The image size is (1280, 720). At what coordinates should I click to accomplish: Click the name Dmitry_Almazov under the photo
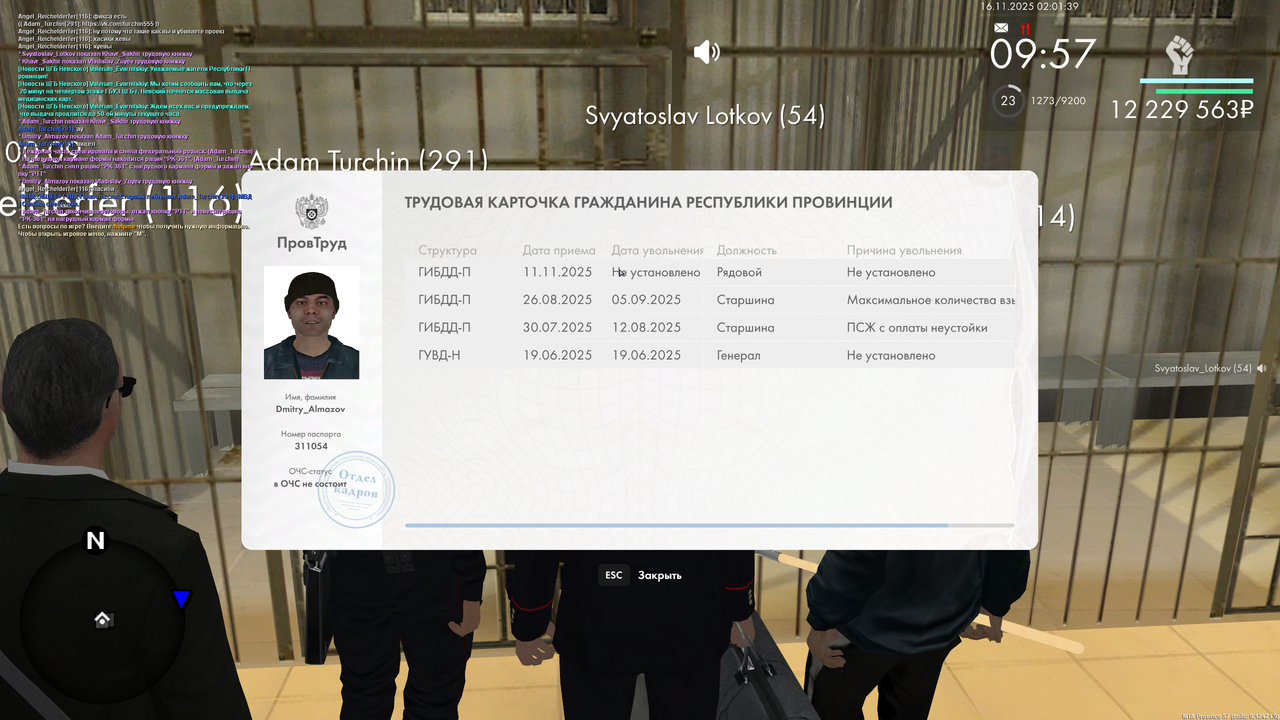tap(311, 409)
